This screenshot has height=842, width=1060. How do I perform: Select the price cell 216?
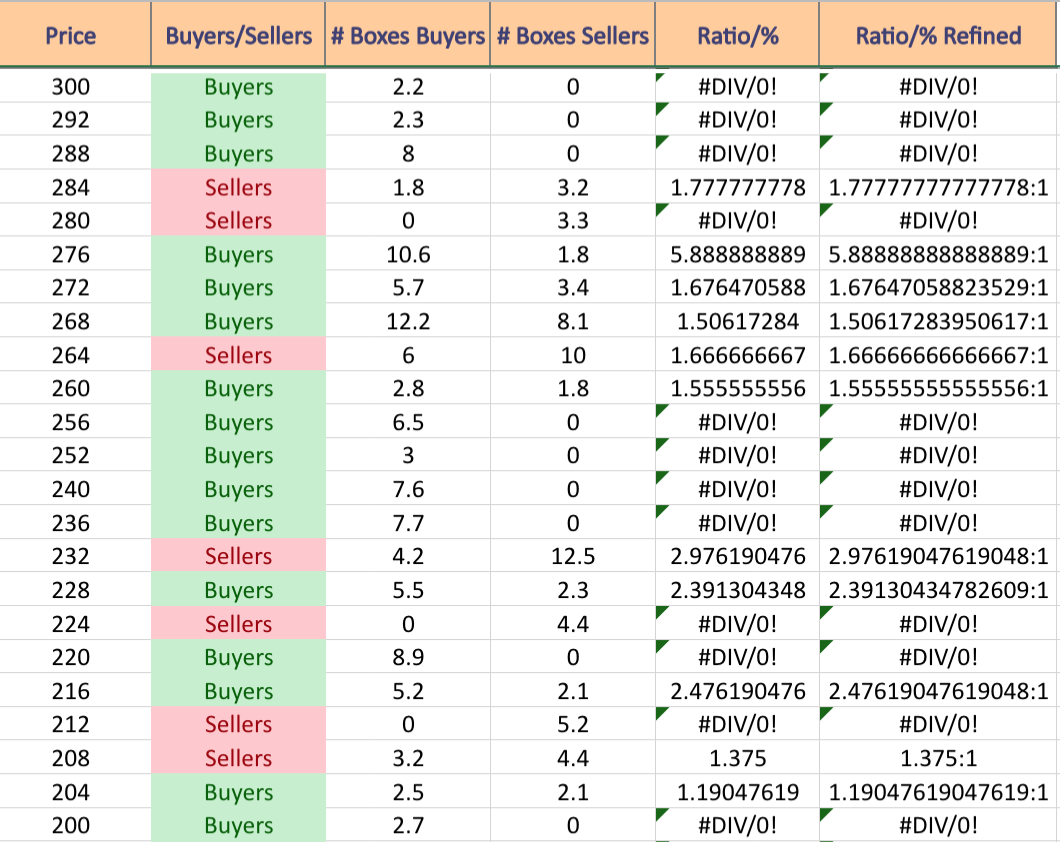tap(70, 691)
